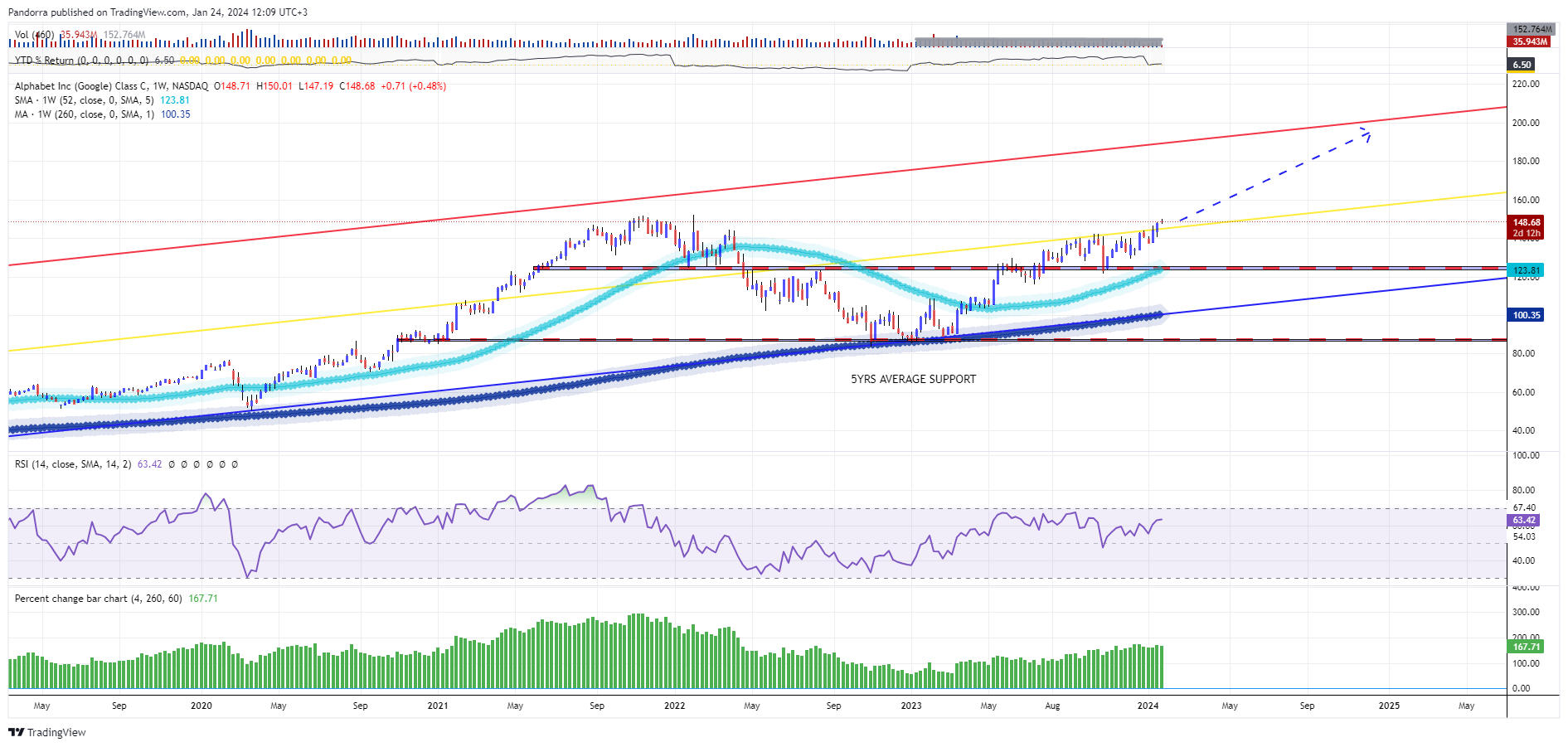This screenshot has height=747, width=1568.
Task: Click the Pandorra published on TradingView.com header
Action: 158,12
